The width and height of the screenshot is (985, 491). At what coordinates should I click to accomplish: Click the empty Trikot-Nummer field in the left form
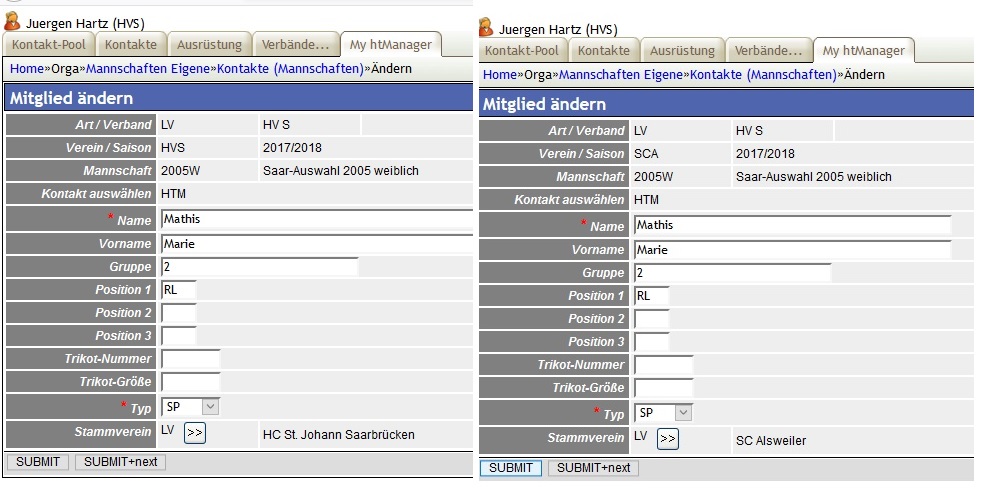190,359
